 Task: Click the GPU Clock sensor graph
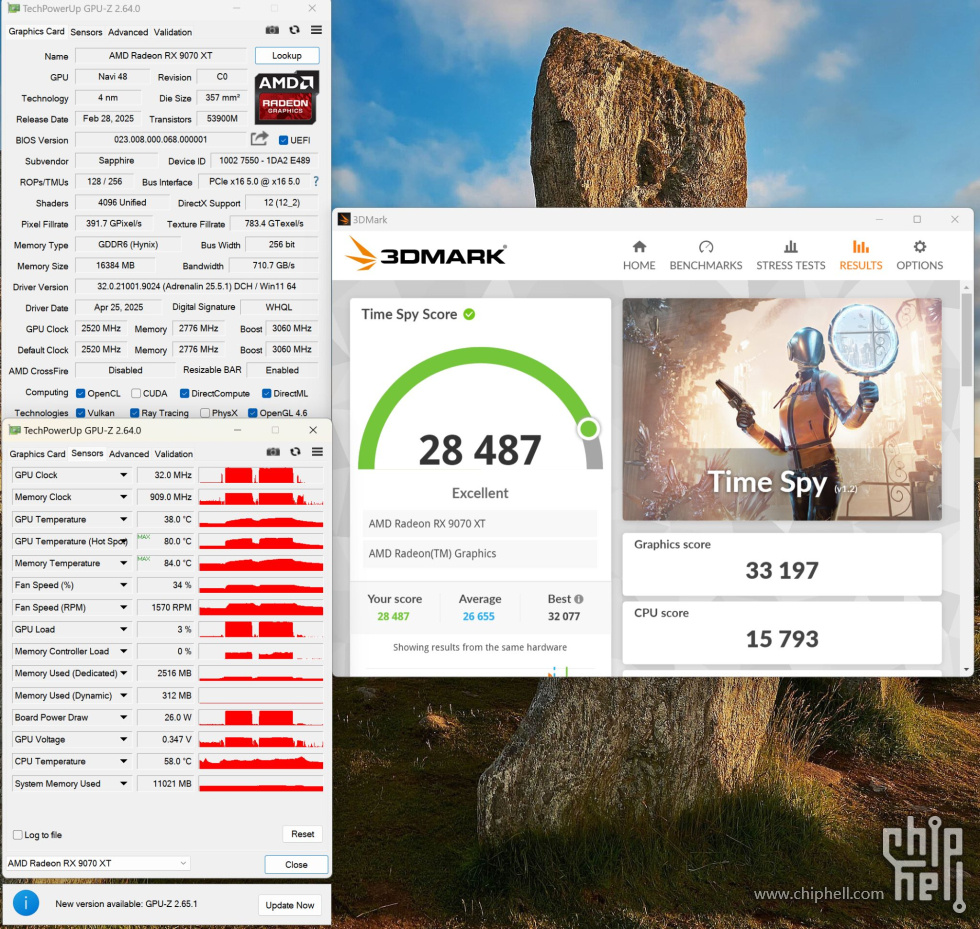pos(261,475)
